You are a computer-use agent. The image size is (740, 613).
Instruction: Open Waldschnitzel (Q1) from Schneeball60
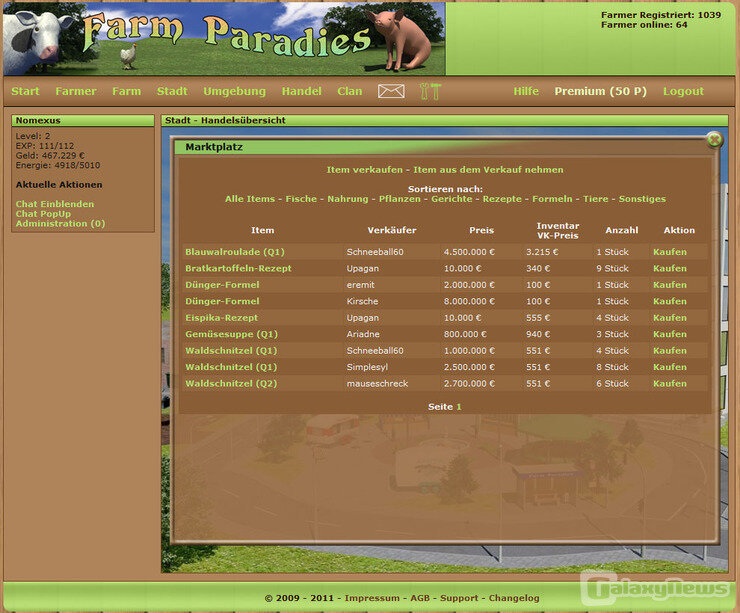pos(231,351)
